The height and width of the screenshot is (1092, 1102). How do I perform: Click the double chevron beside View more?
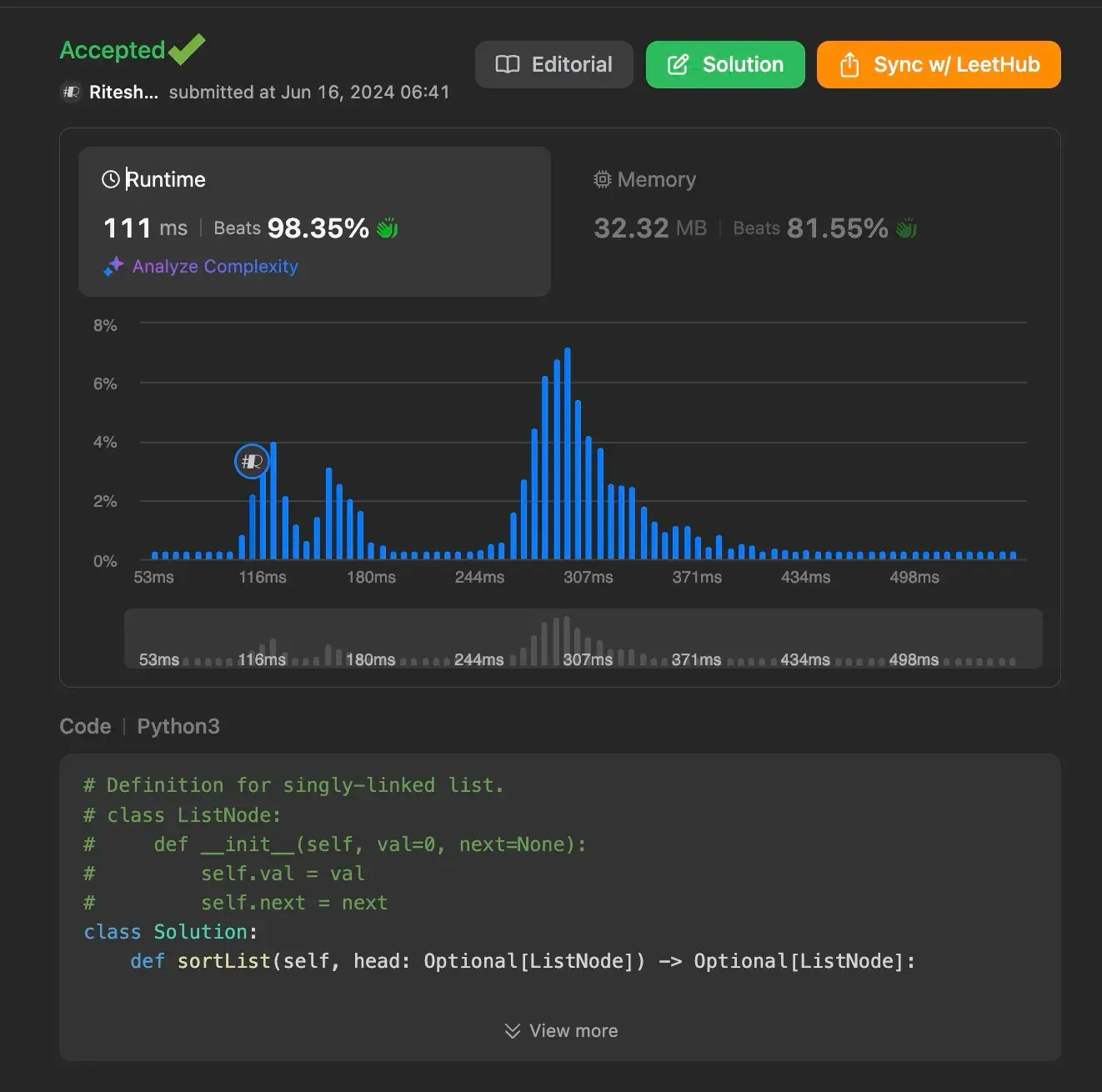[513, 1031]
